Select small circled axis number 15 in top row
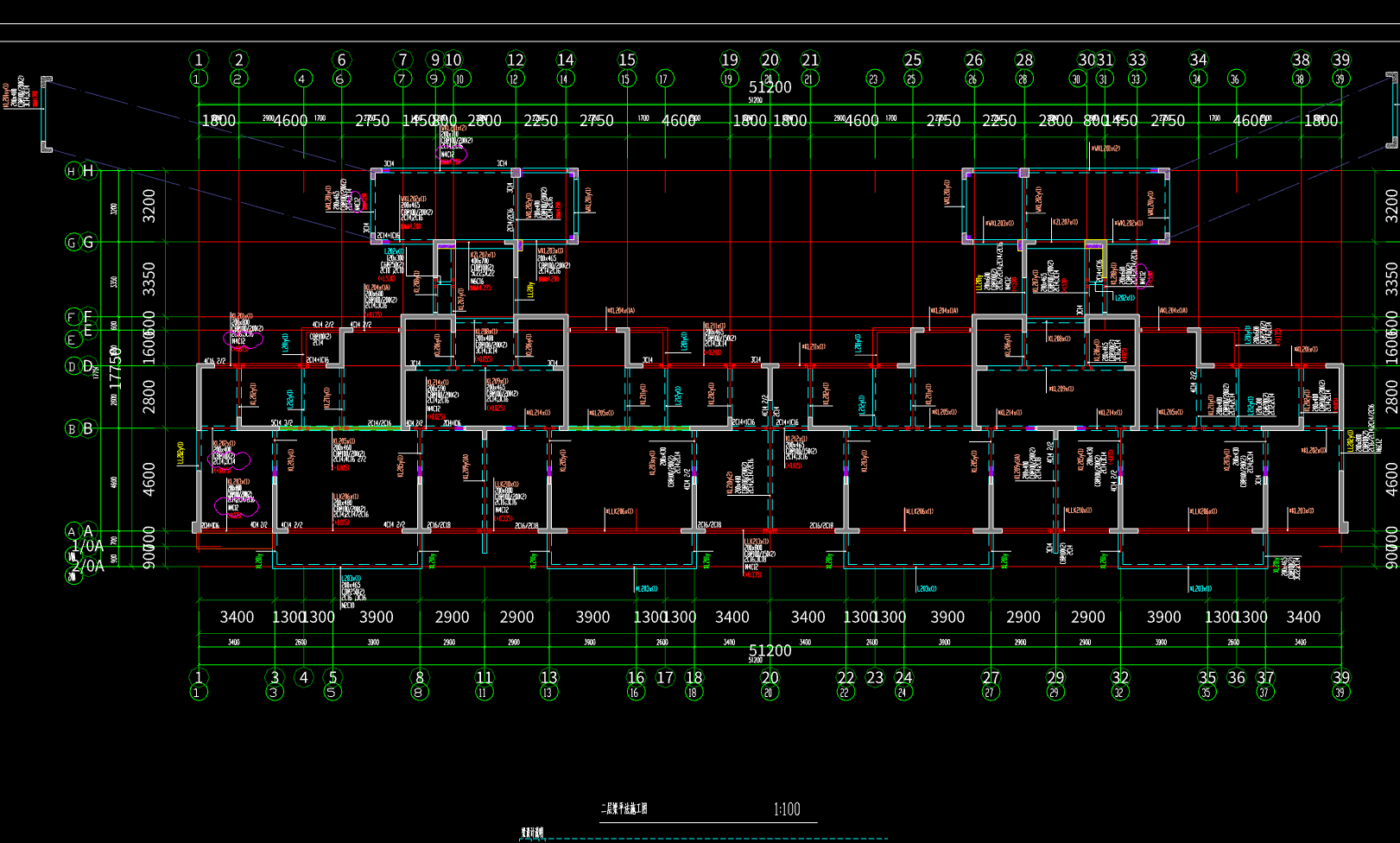The height and width of the screenshot is (843, 1400). tap(627, 79)
